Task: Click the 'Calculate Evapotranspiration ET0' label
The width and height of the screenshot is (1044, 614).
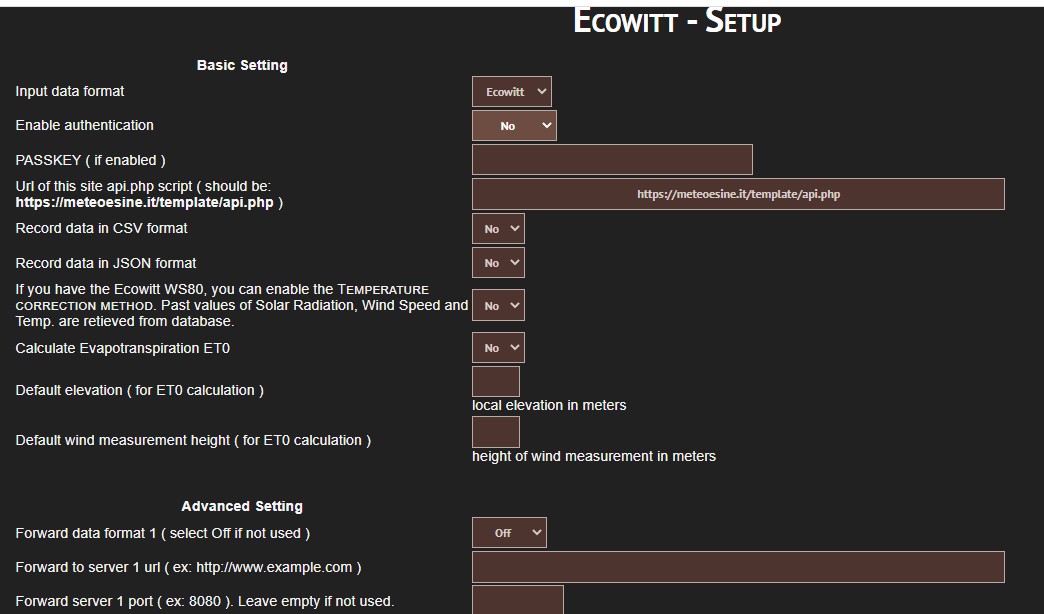Action: click(123, 348)
